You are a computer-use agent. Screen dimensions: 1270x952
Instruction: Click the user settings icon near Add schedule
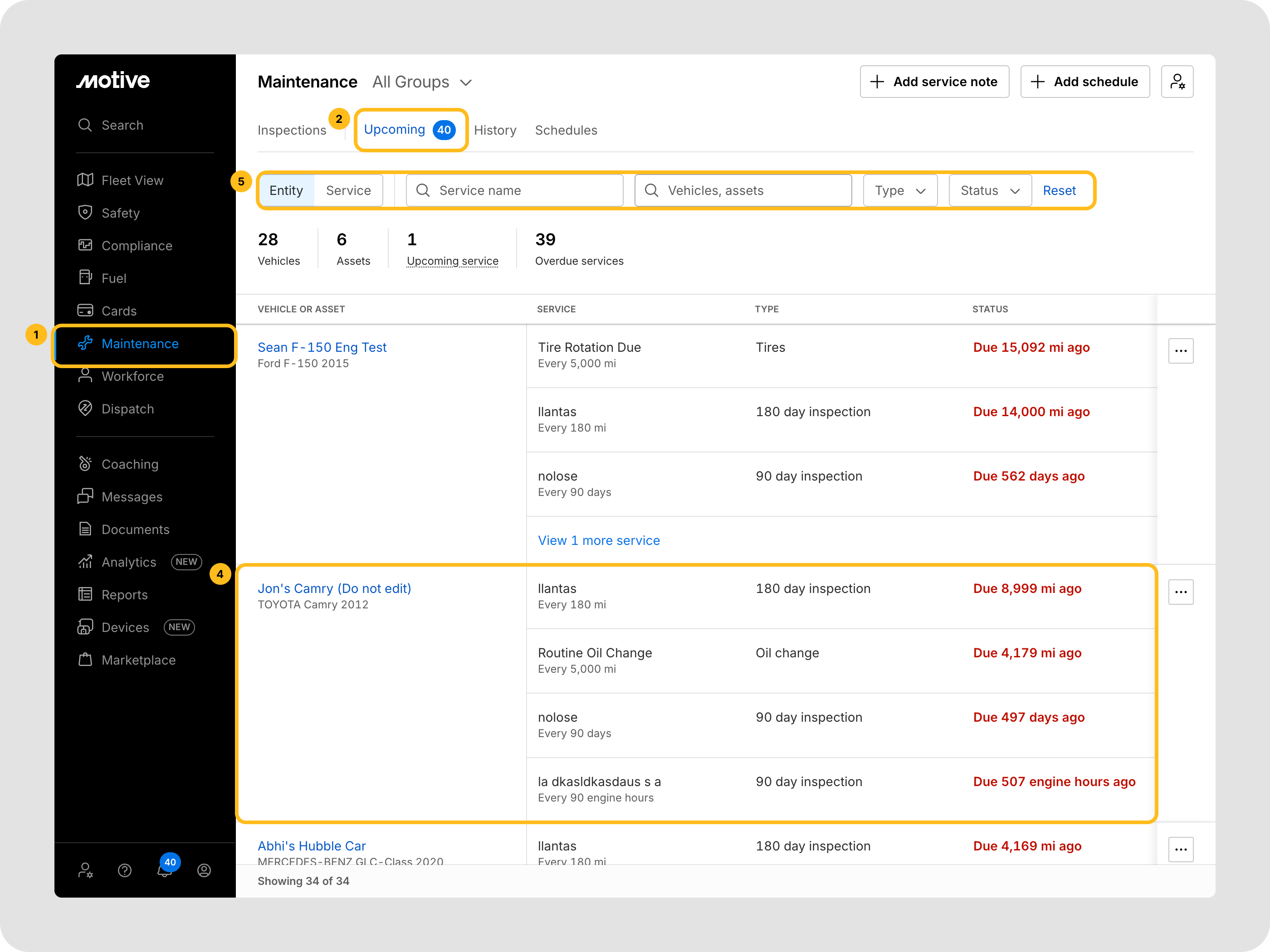click(1177, 82)
